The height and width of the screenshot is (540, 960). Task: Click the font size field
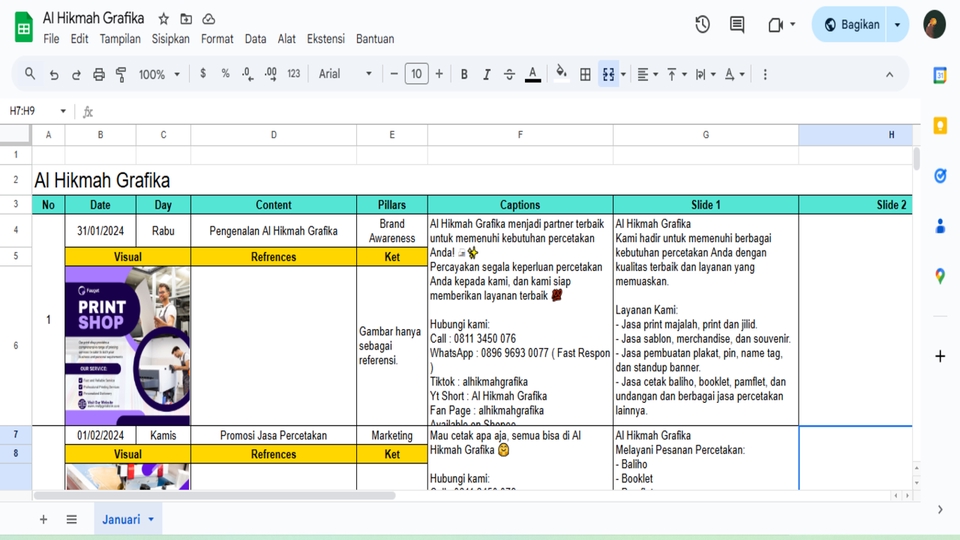click(416, 74)
